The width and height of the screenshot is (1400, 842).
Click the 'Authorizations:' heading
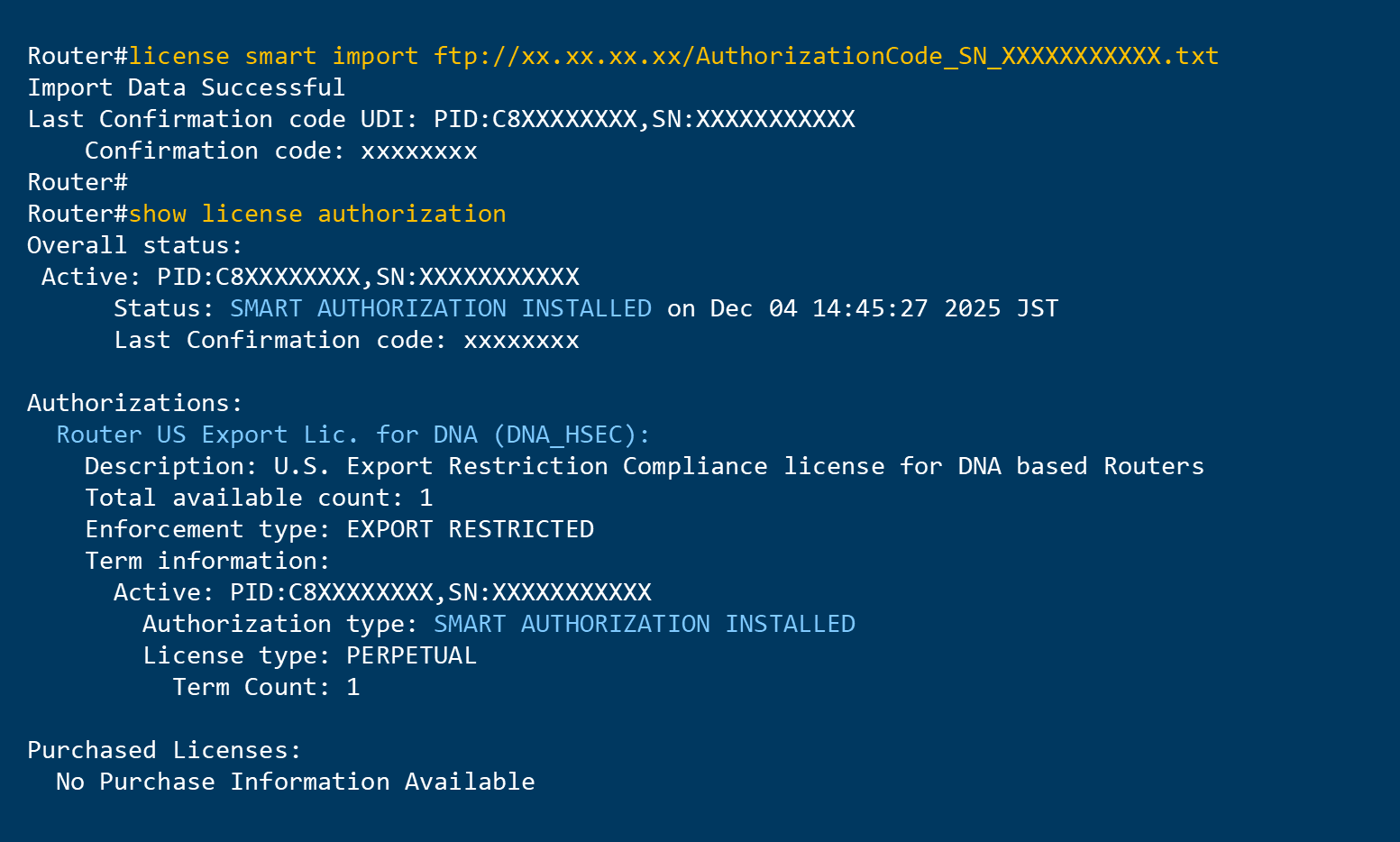[135, 403]
